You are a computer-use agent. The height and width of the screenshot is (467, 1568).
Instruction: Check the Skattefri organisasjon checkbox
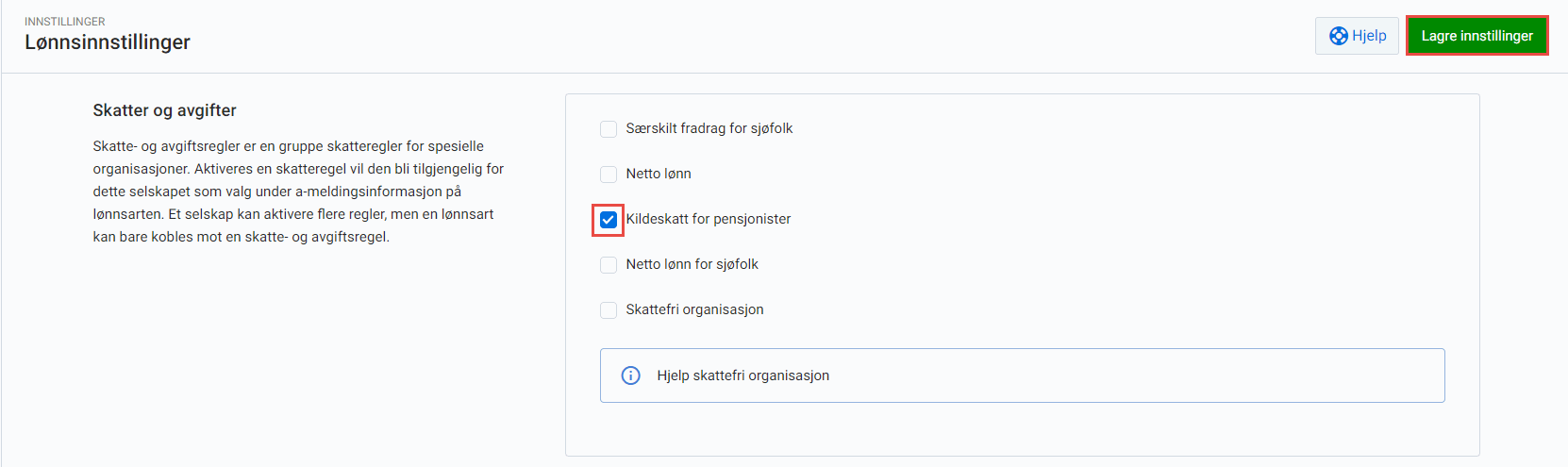click(609, 309)
